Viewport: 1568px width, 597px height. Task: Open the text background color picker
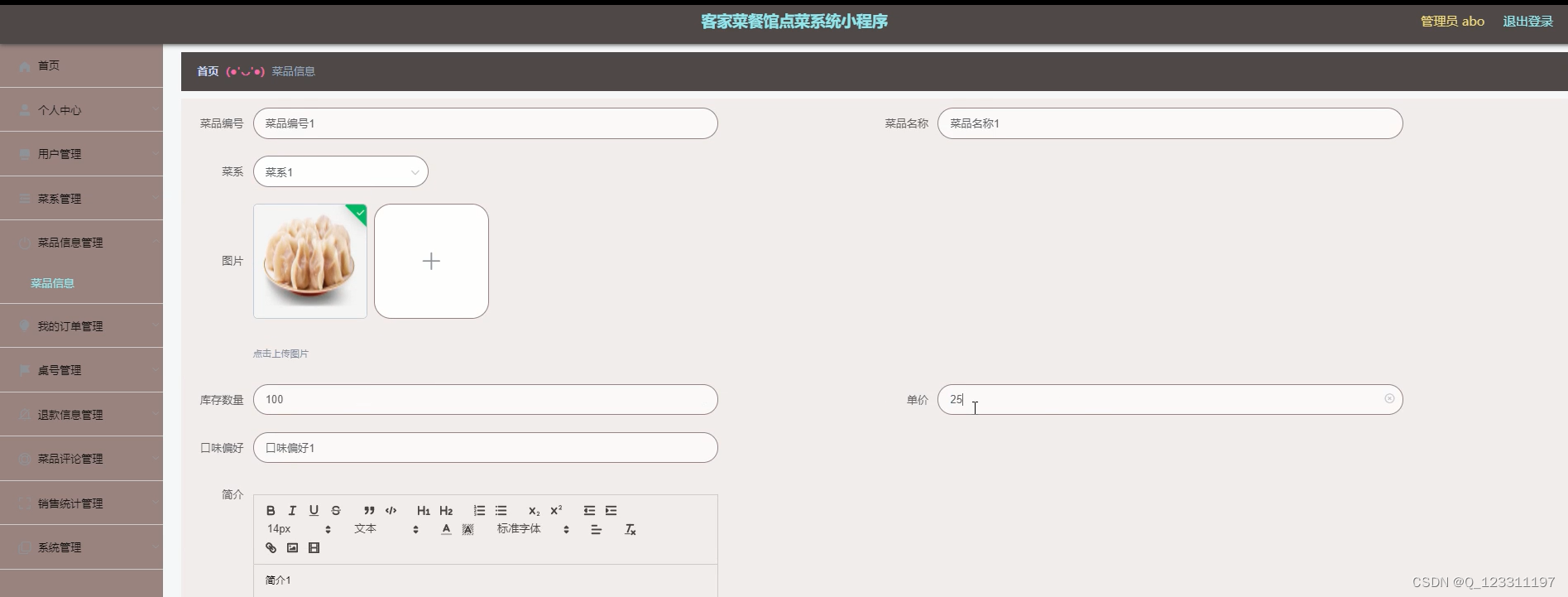pyautogui.click(x=468, y=529)
